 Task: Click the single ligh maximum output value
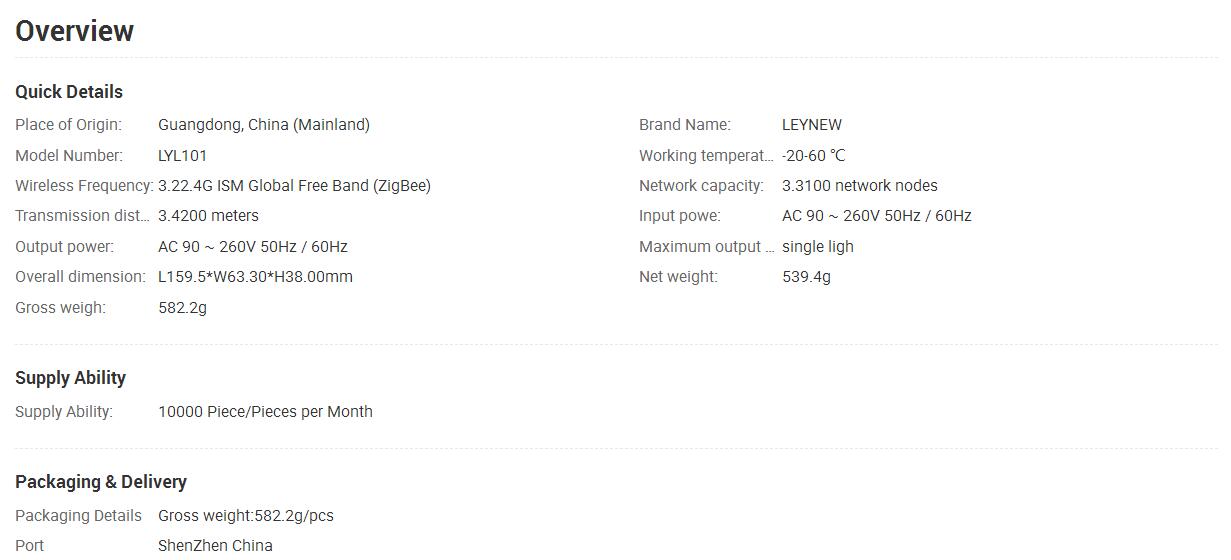(x=818, y=247)
